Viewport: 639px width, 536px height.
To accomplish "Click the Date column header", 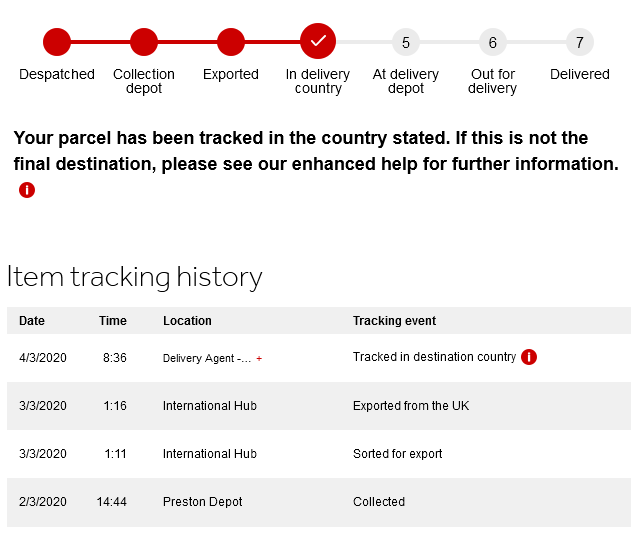I will pos(32,321).
